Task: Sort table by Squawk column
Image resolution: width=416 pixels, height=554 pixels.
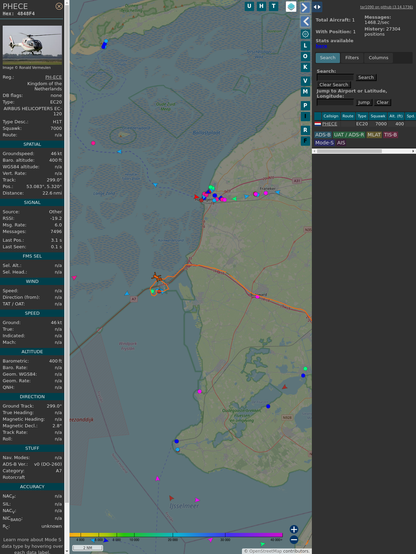Action: click(x=378, y=116)
